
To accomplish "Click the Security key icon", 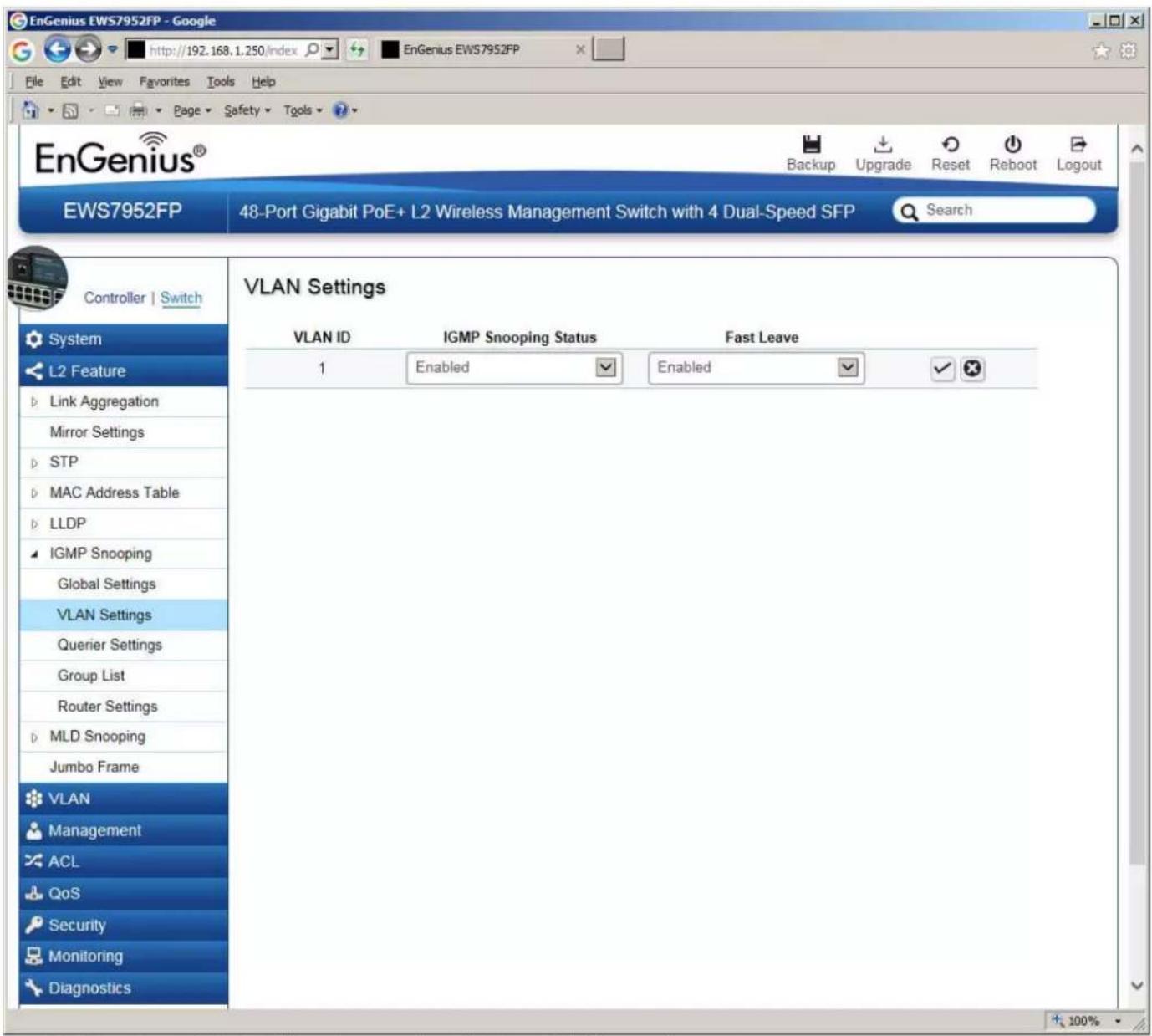I will (x=33, y=925).
